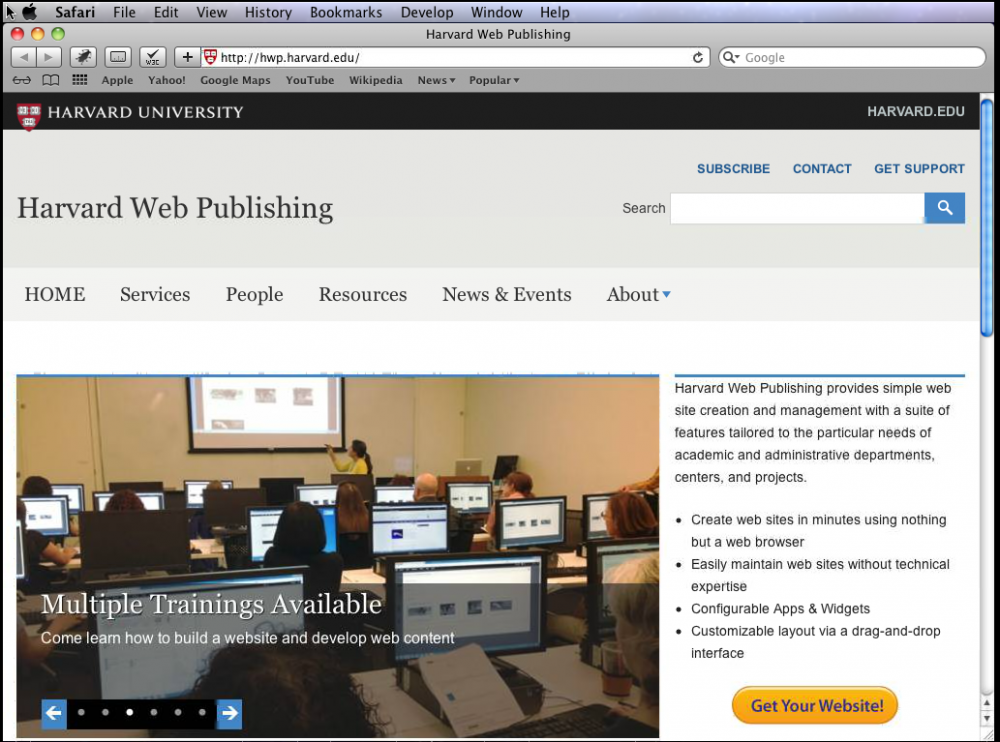
Task: Open the View menu
Action: coord(212,12)
